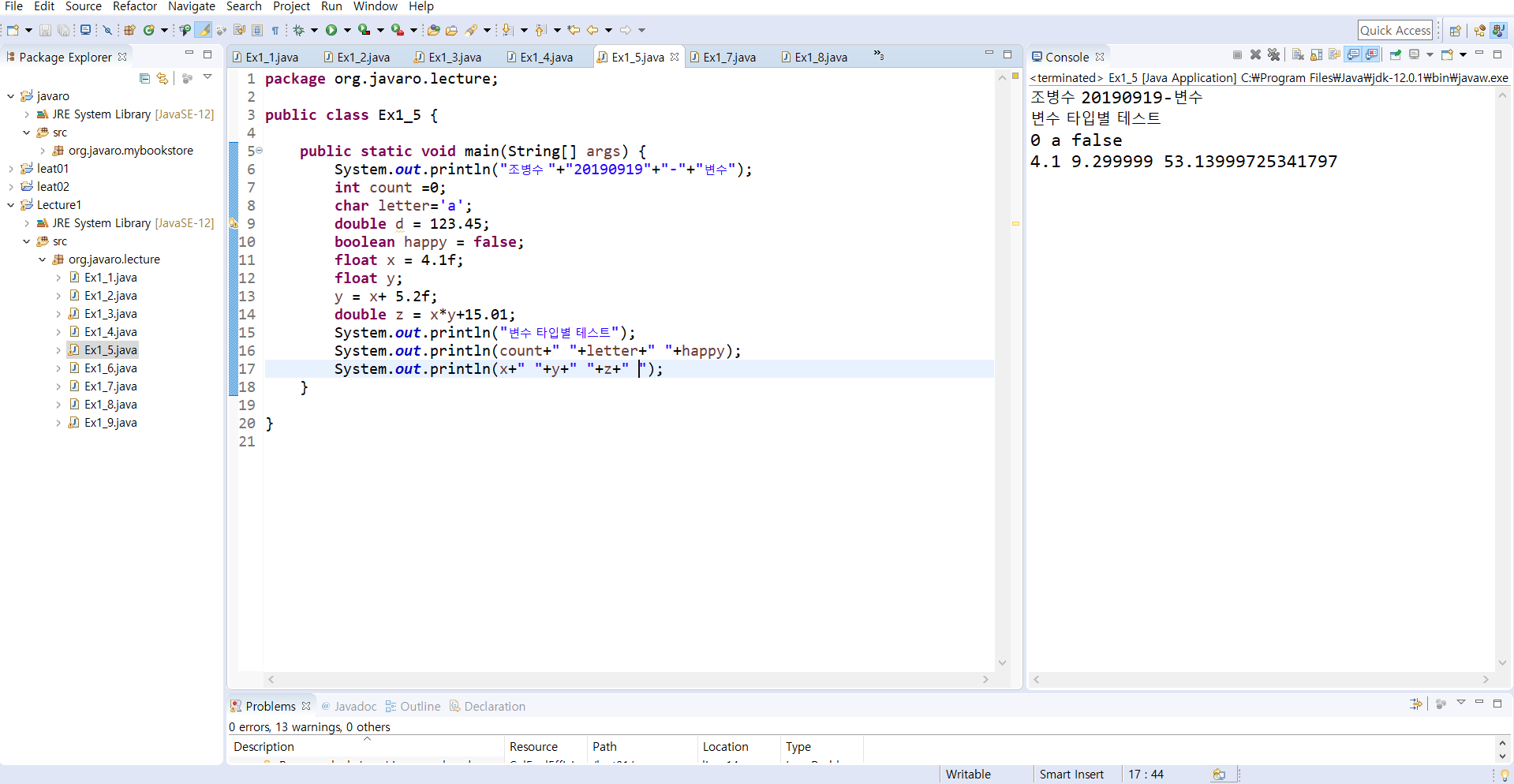Expand the leat02 project node

pyautogui.click(x=11, y=187)
